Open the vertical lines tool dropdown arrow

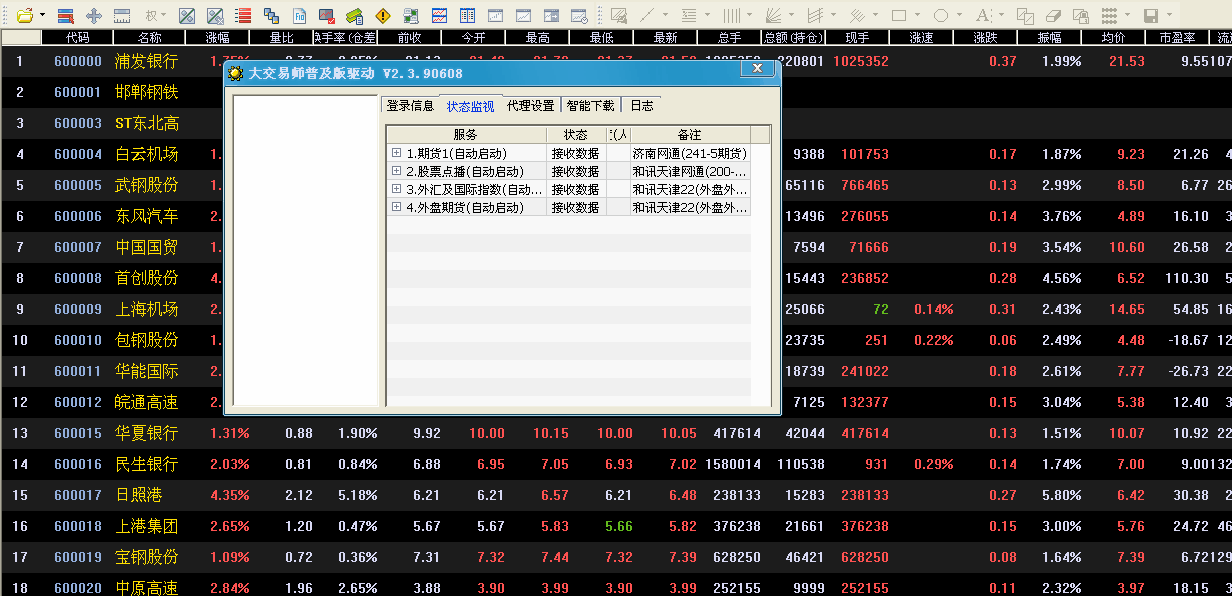749,15
